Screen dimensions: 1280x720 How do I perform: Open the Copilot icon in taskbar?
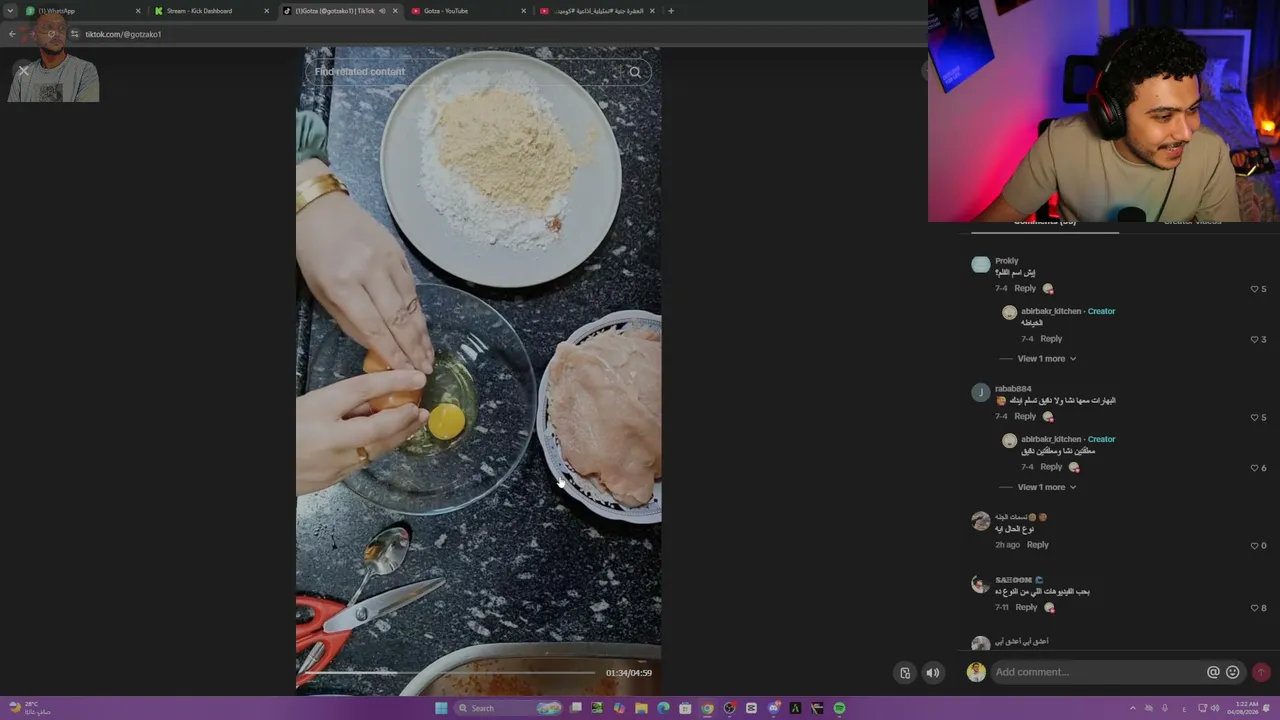(619, 708)
